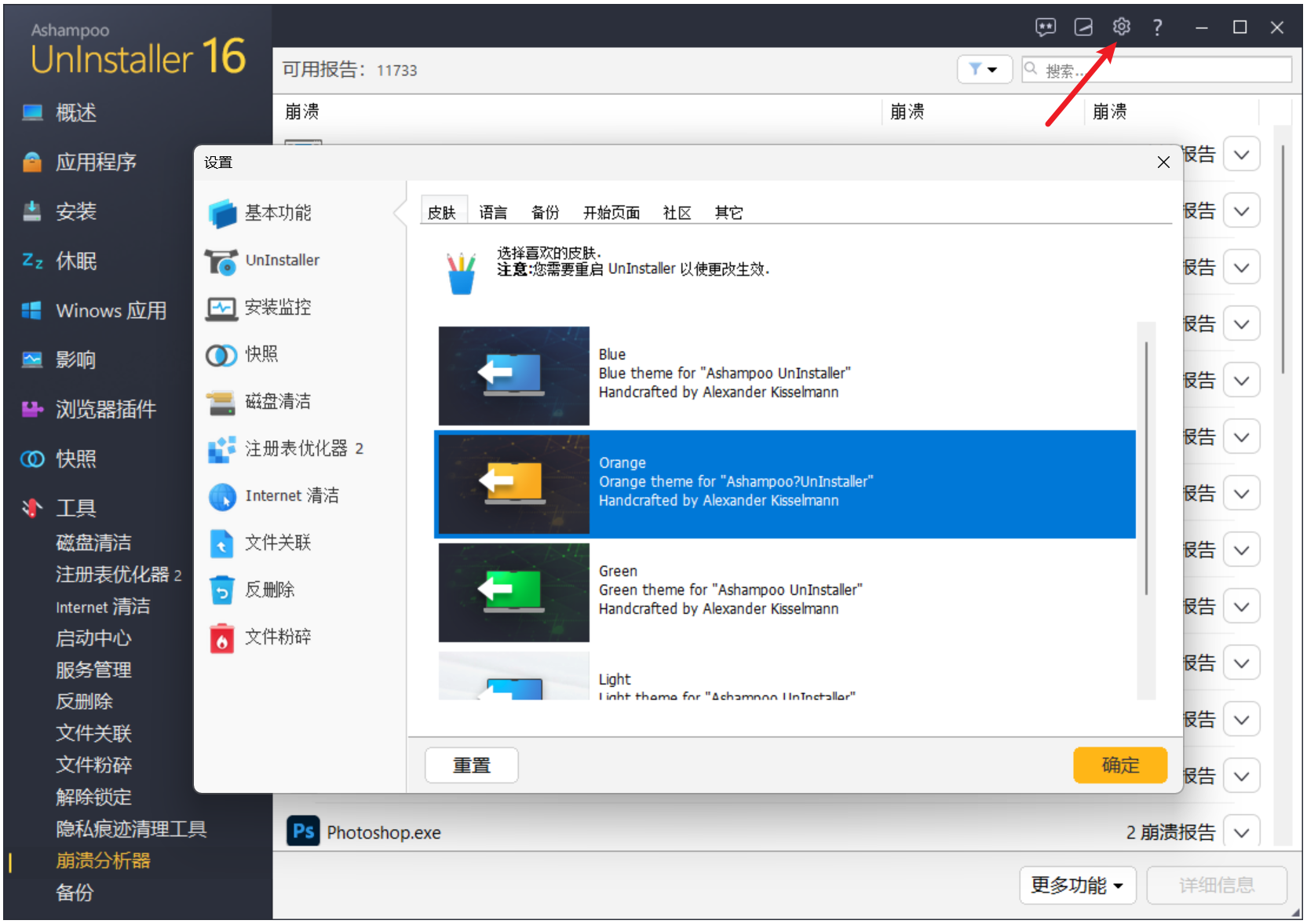Open 磁盘清洁 under the 工具 section

click(93, 542)
